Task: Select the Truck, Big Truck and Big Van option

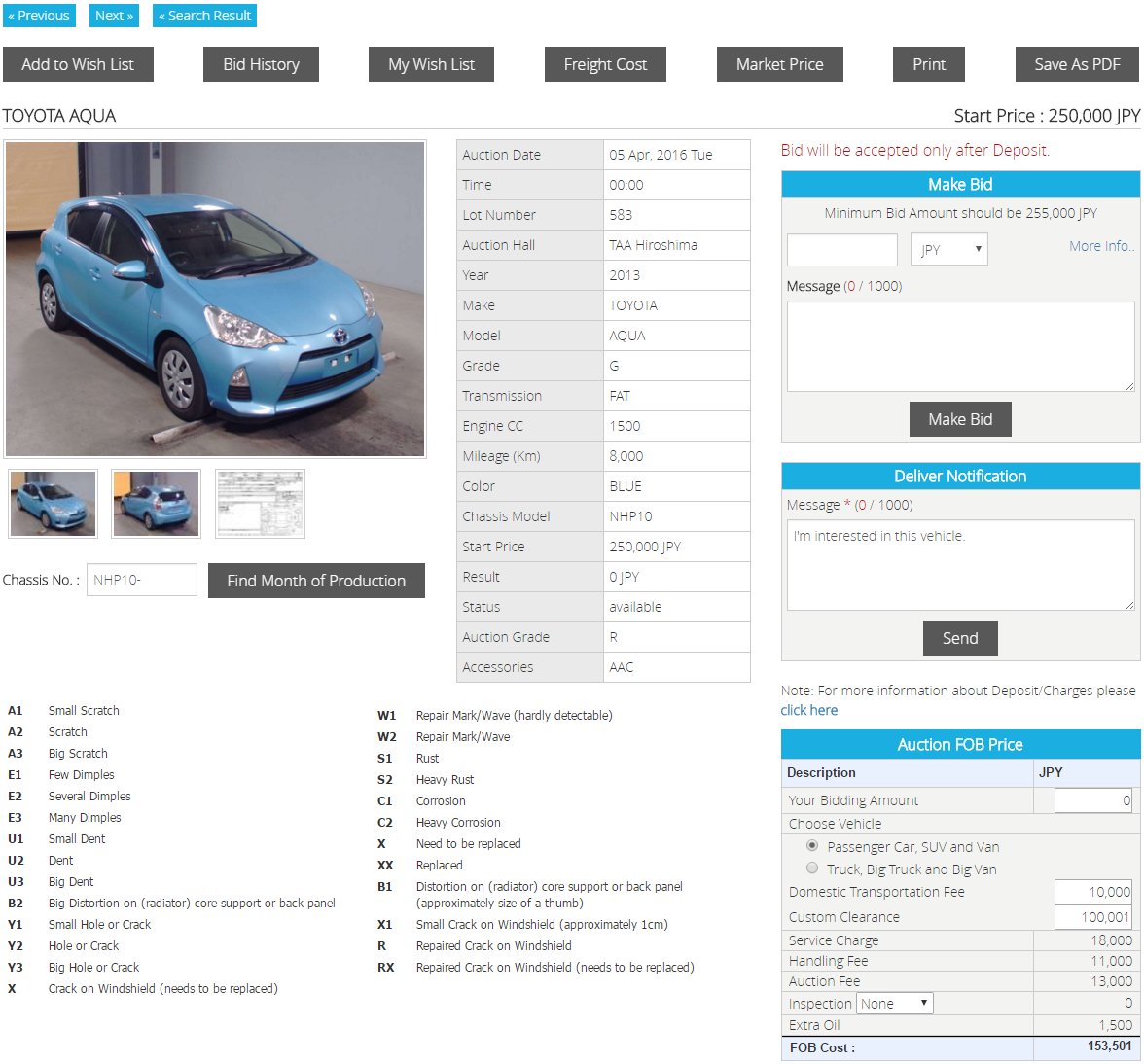Action: point(812,869)
